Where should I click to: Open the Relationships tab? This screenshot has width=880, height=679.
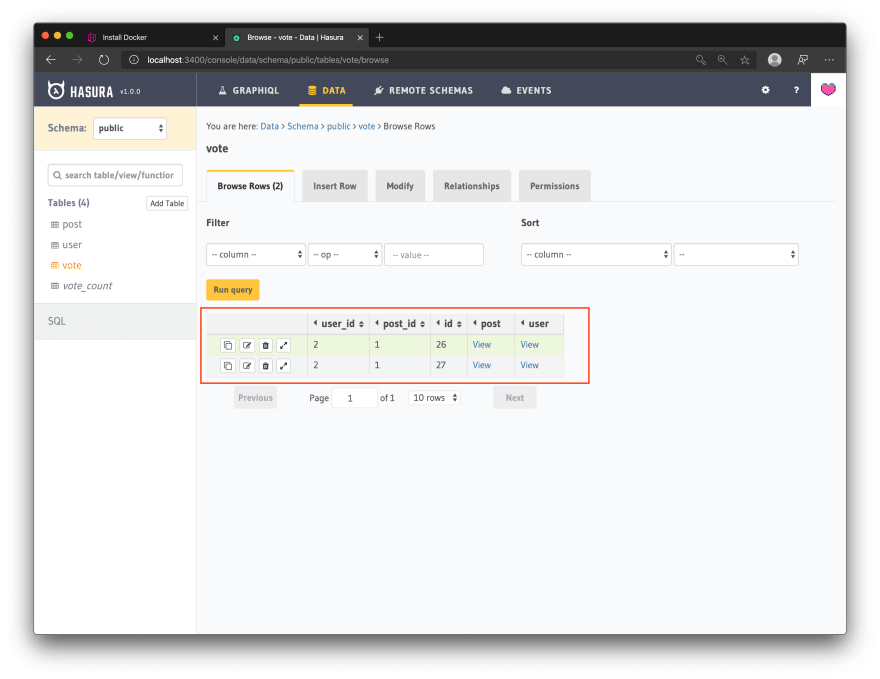pyautogui.click(x=472, y=186)
